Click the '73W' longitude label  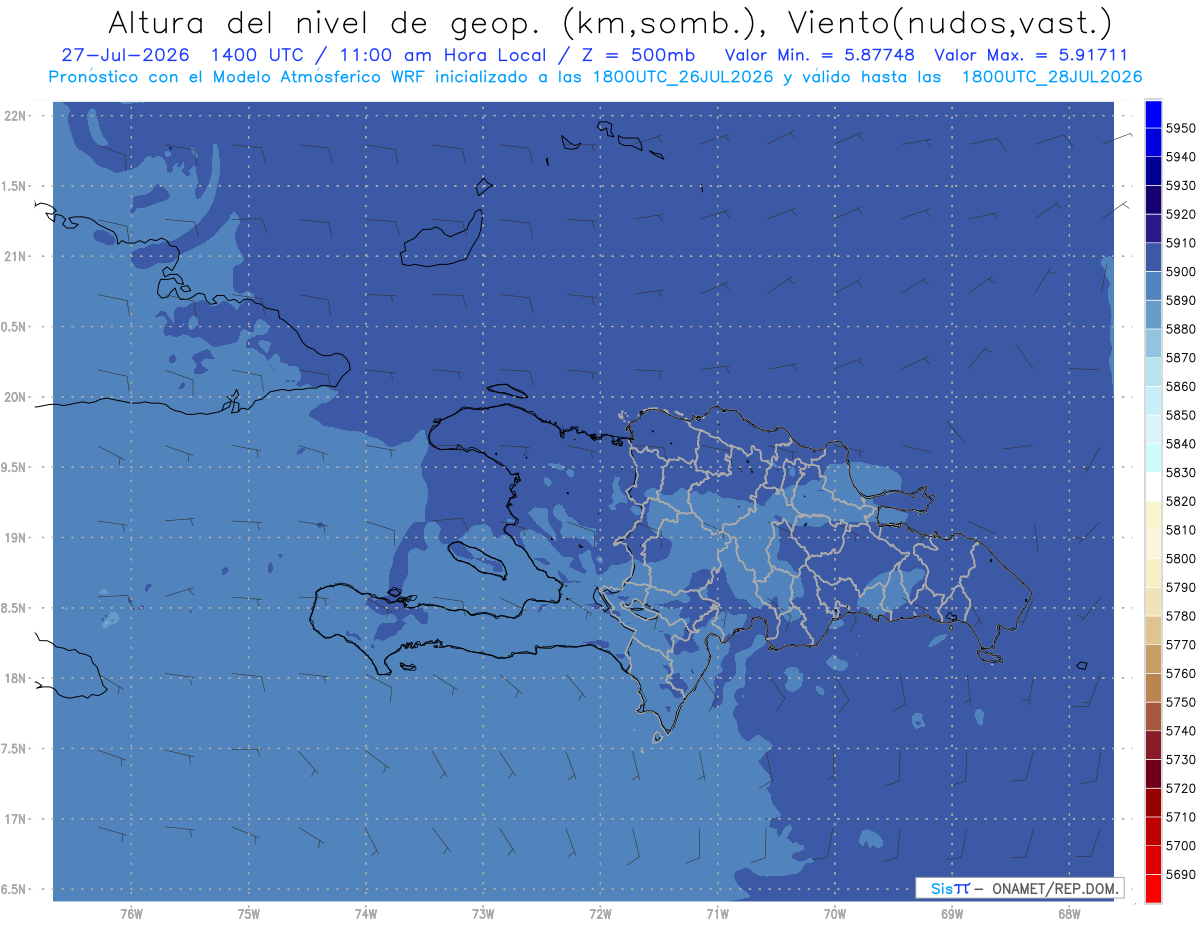click(482, 913)
